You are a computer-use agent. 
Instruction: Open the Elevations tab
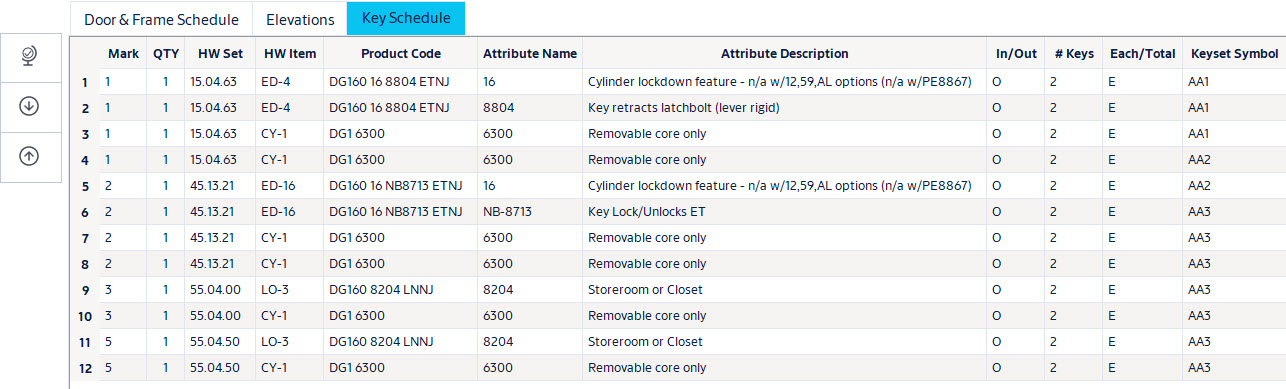[x=300, y=19]
